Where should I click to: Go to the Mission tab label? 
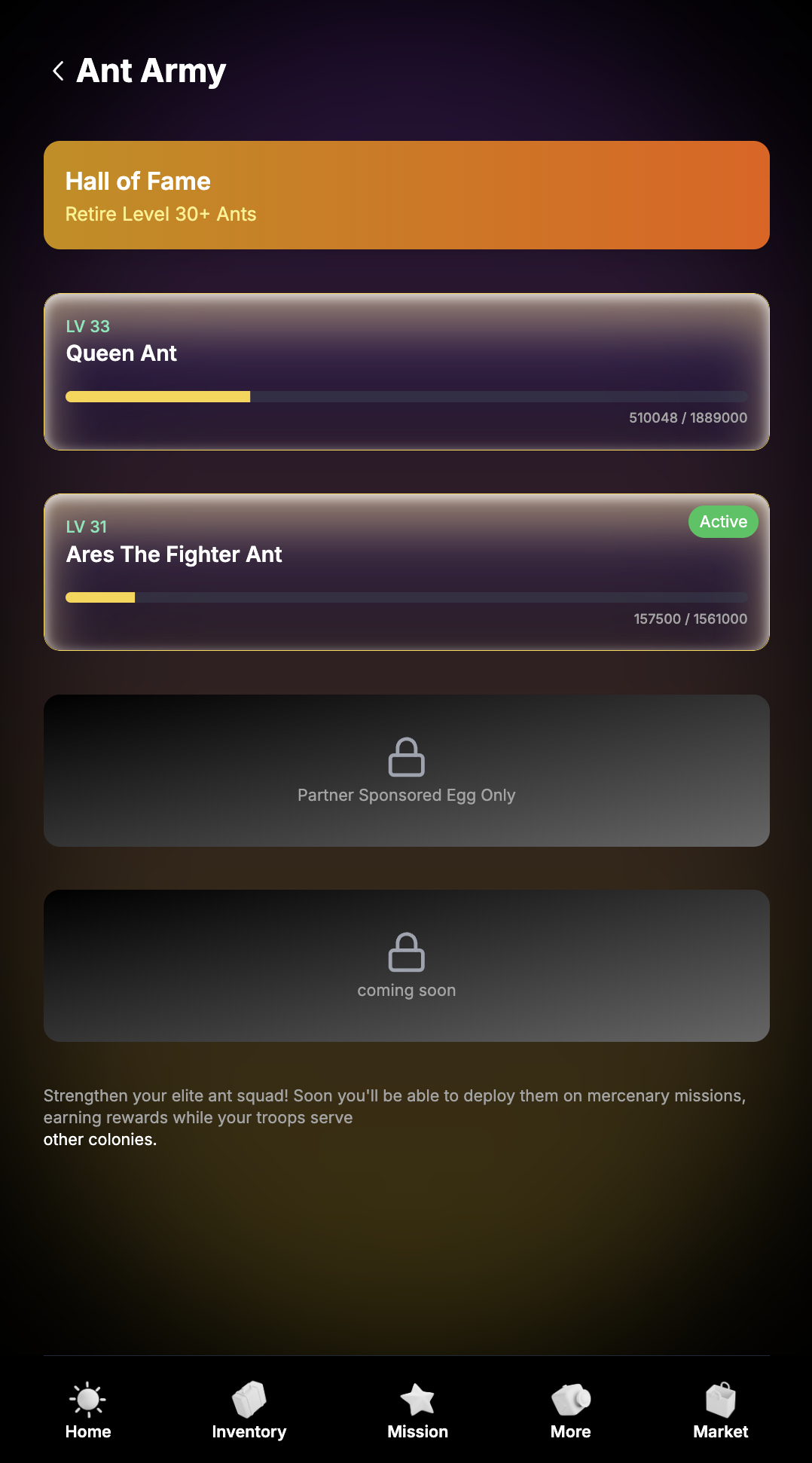coord(417,1431)
